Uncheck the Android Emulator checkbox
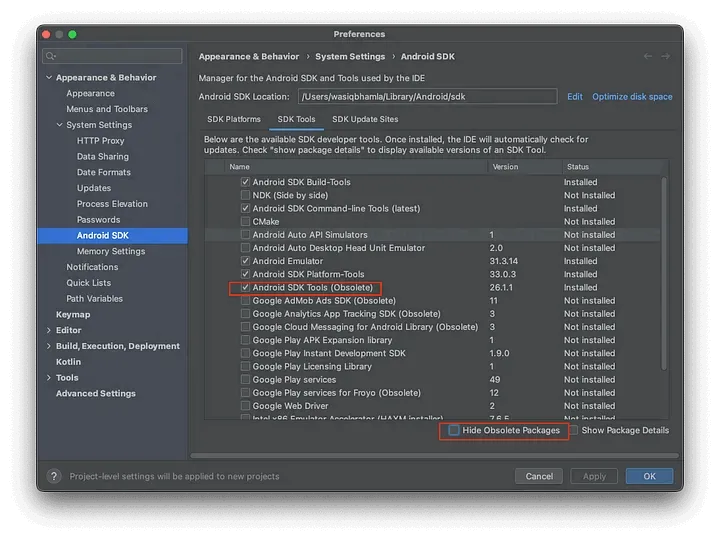Viewport: 720px width, 540px height. click(245, 261)
